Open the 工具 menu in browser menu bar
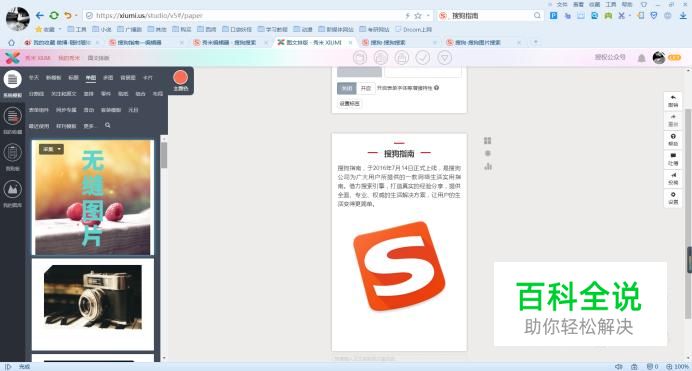 click(x=610, y=4)
